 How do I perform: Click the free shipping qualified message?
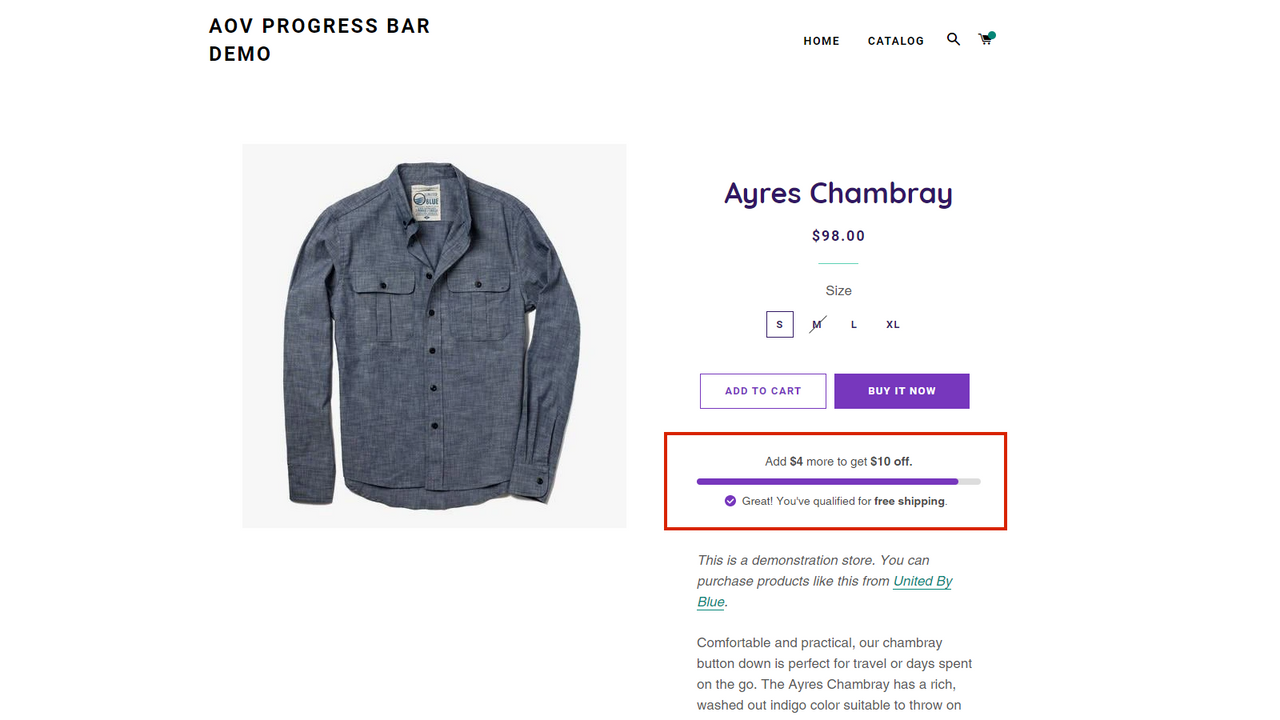844,501
